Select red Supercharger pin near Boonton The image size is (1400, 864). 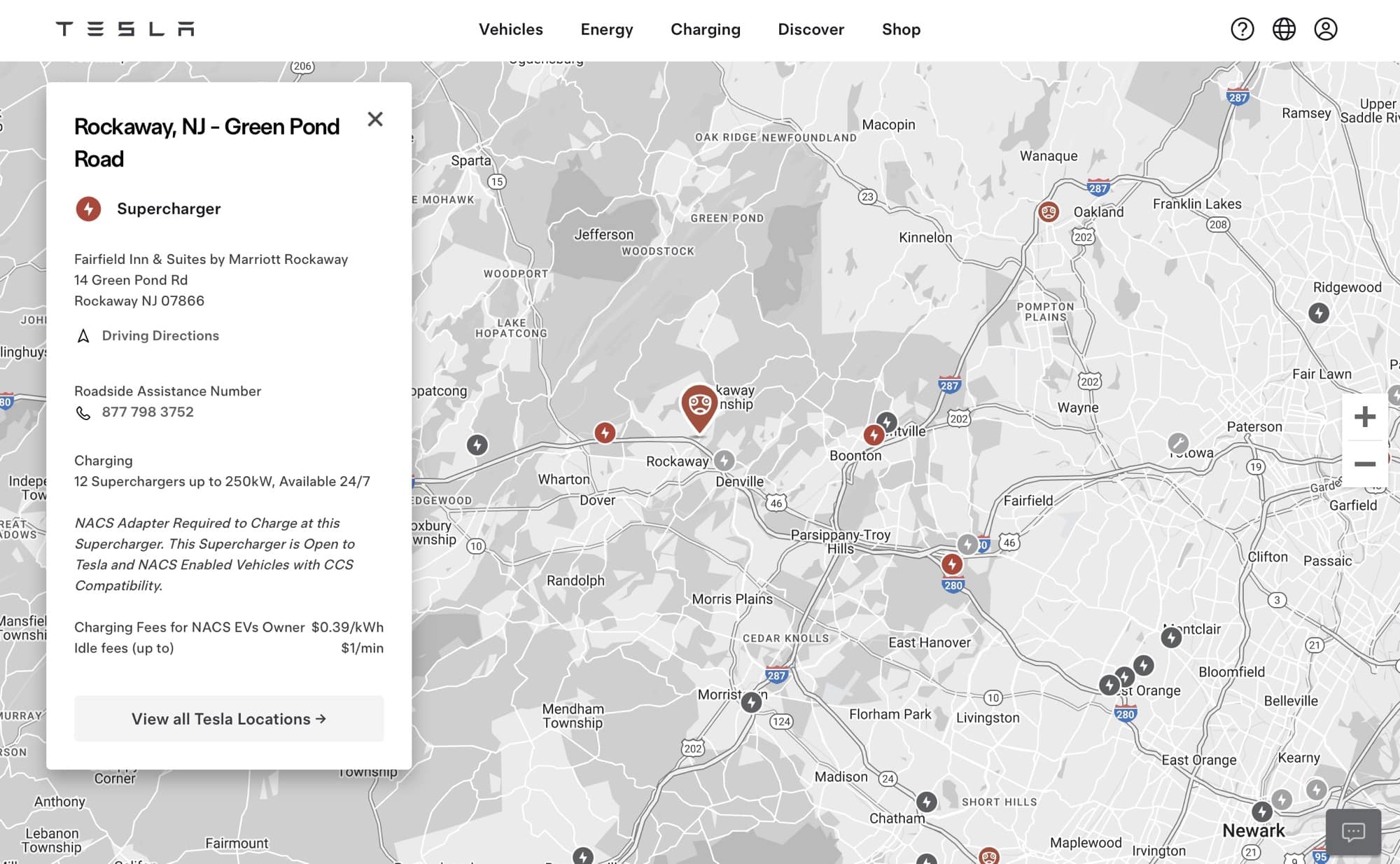click(874, 435)
